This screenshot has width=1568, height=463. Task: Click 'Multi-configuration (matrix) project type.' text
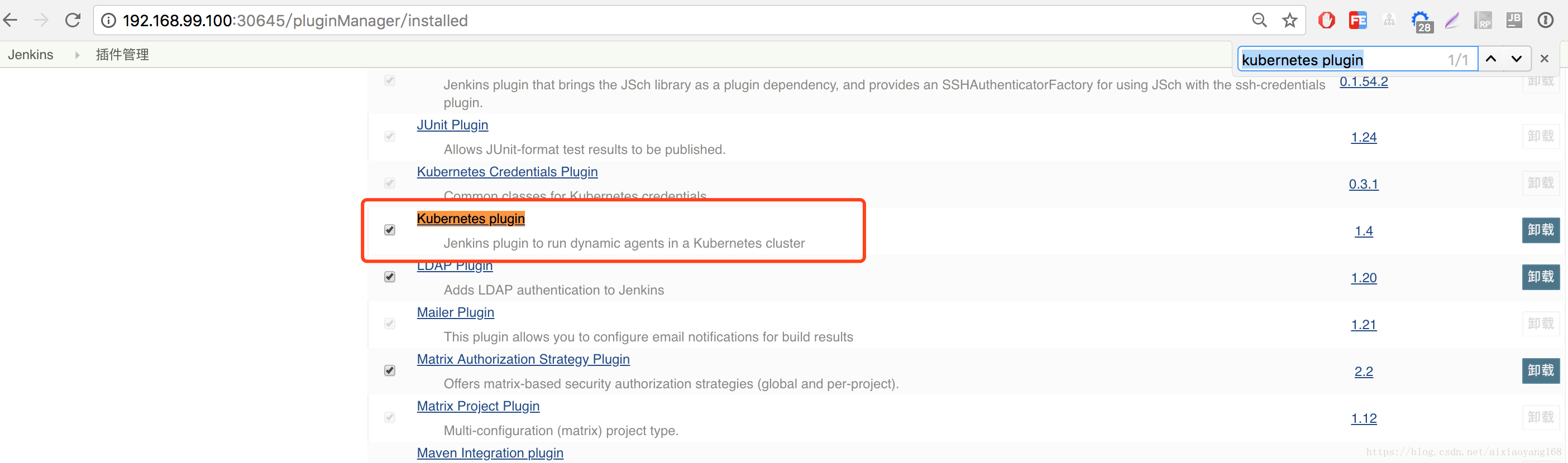(561, 431)
